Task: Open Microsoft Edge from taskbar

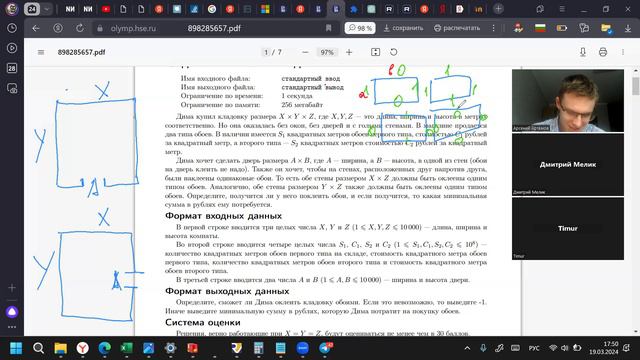Action: 104,348
